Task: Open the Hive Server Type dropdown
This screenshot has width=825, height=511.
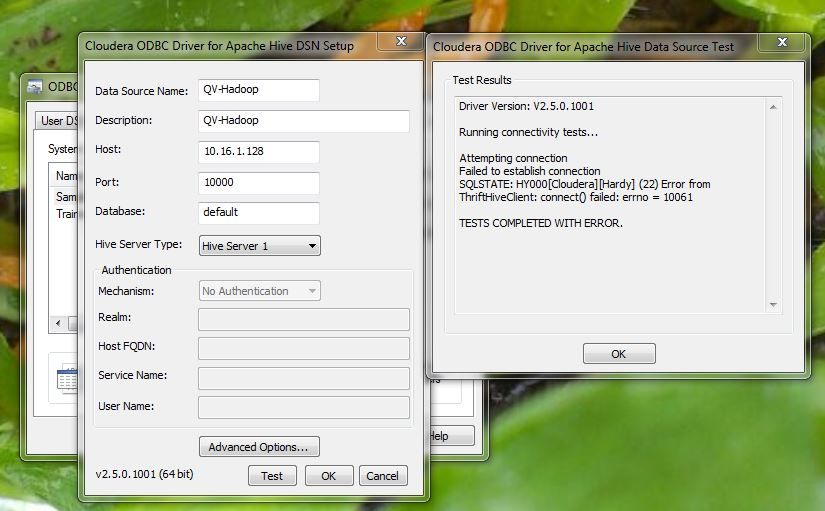Action: [259, 246]
